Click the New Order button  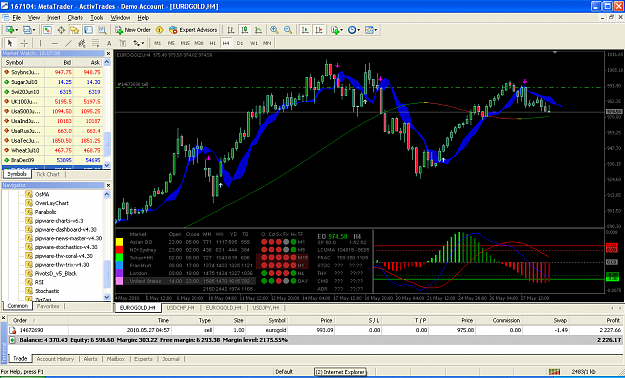[133, 30]
